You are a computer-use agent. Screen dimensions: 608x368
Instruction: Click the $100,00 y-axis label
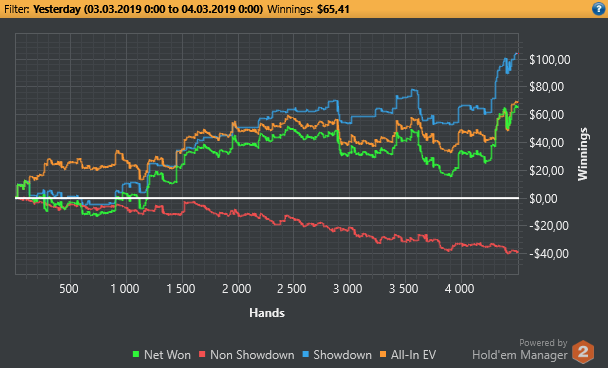[550, 60]
